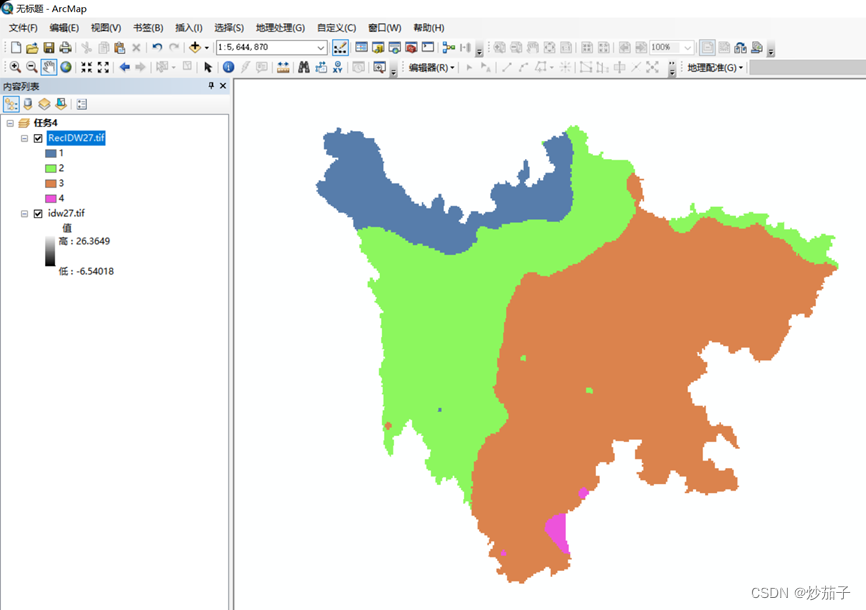Open Go To XY tool

pos(337,67)
